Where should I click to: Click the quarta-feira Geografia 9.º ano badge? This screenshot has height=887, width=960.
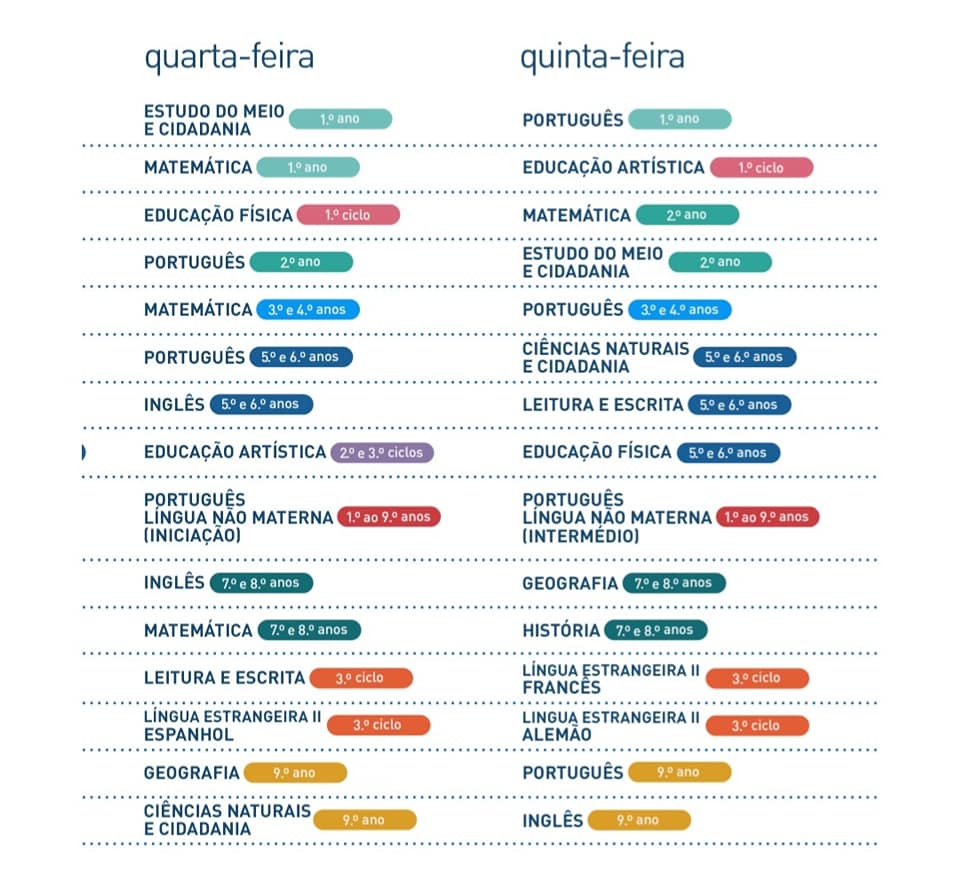(x=295, y=773)
